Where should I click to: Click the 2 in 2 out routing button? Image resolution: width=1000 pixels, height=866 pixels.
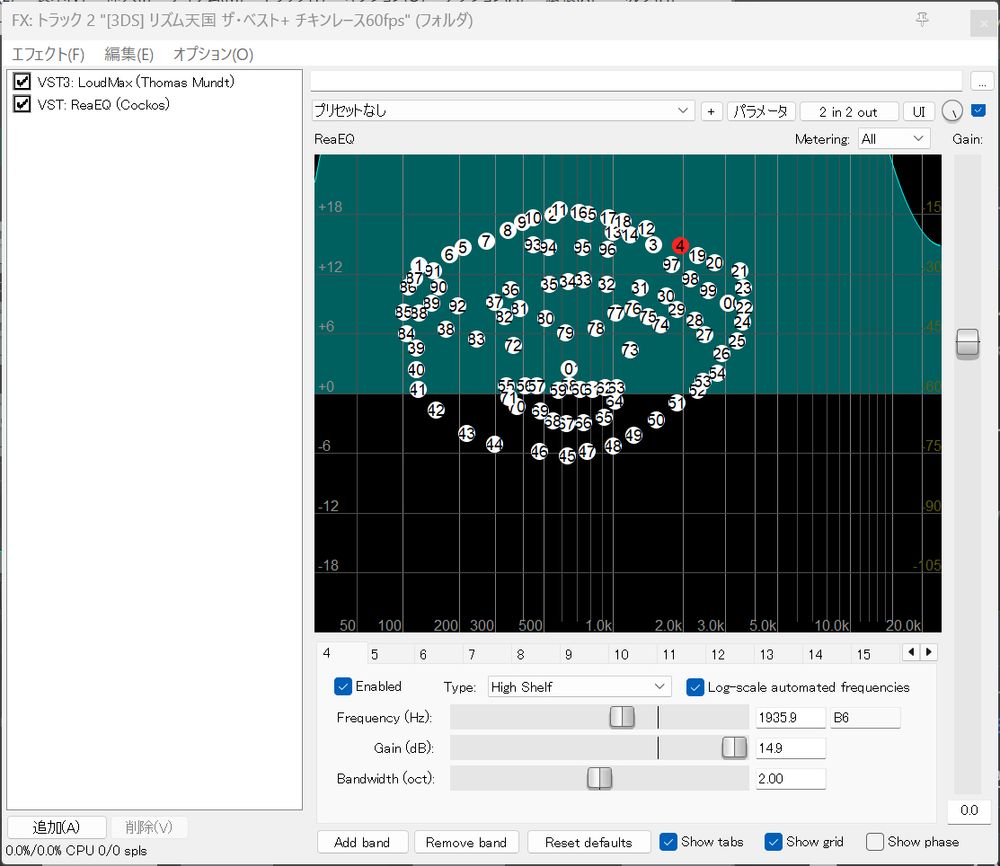tap(847, 112)
